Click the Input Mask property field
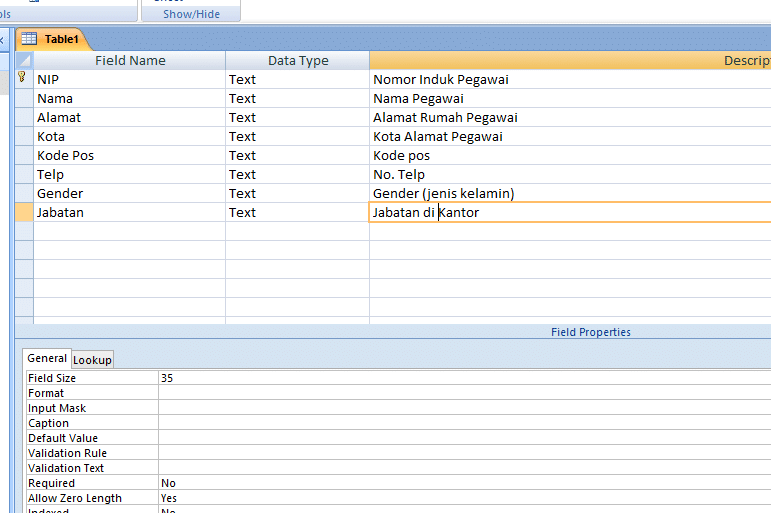Screen dimensions: 771x513 click(460, 408)
